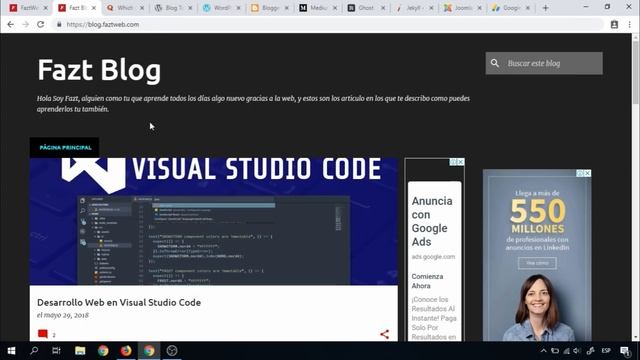Open post 'Desarrollo Web en Visual Studio Code'
This screenshot has height=360, width=640.
tap(119, 302)
